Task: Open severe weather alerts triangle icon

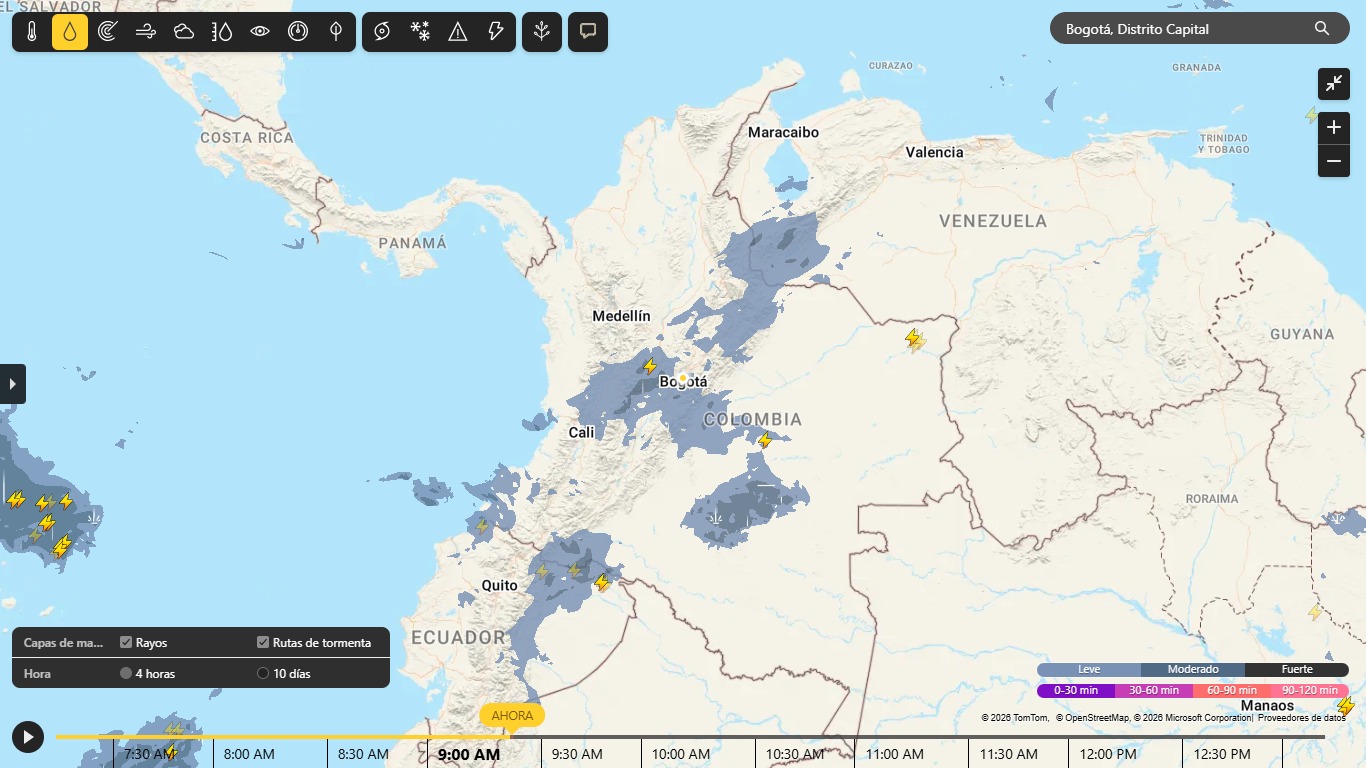Action: 458,32
